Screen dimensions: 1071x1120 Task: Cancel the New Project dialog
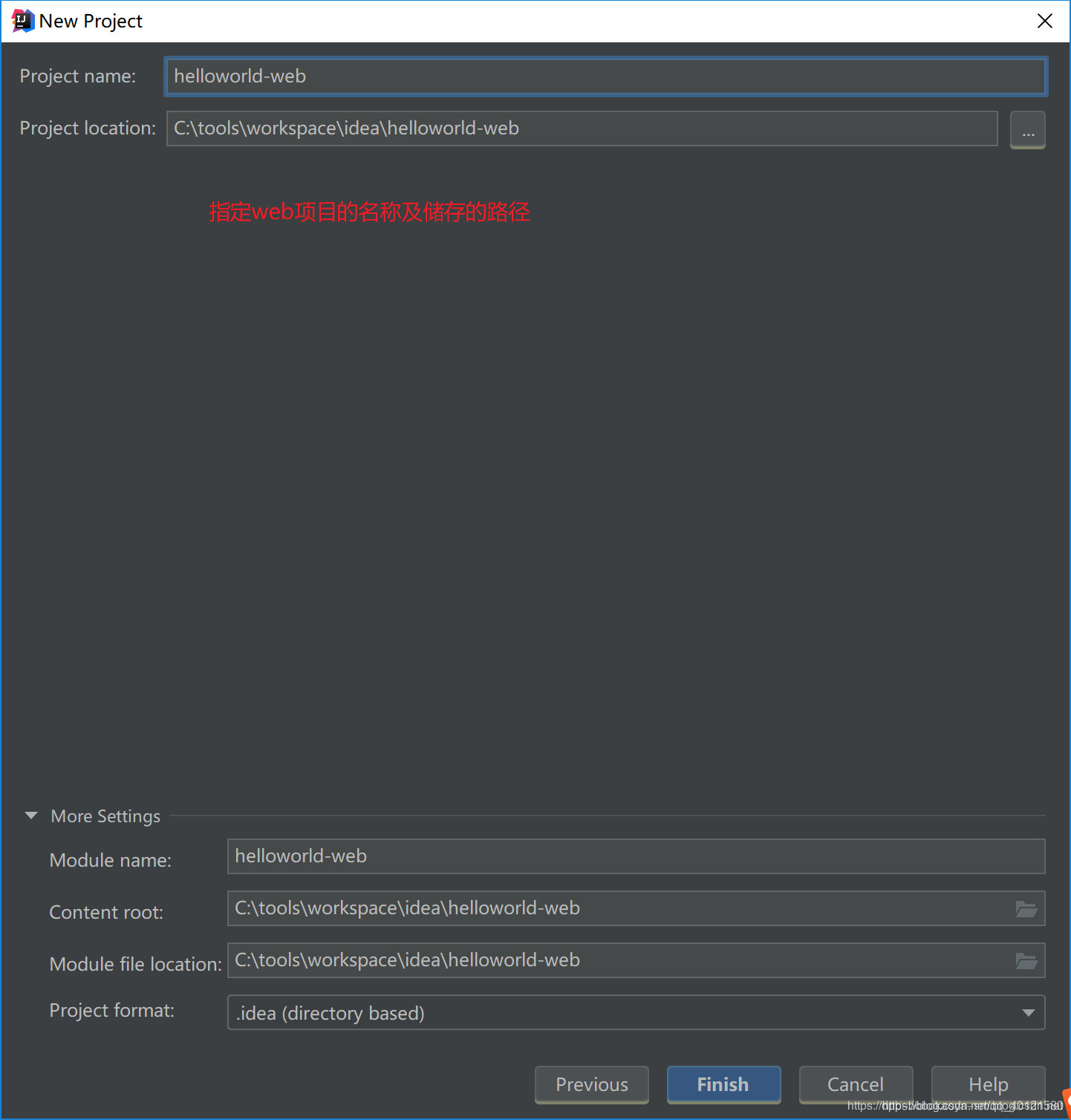pyautogui.click(x=856, y=1084)
